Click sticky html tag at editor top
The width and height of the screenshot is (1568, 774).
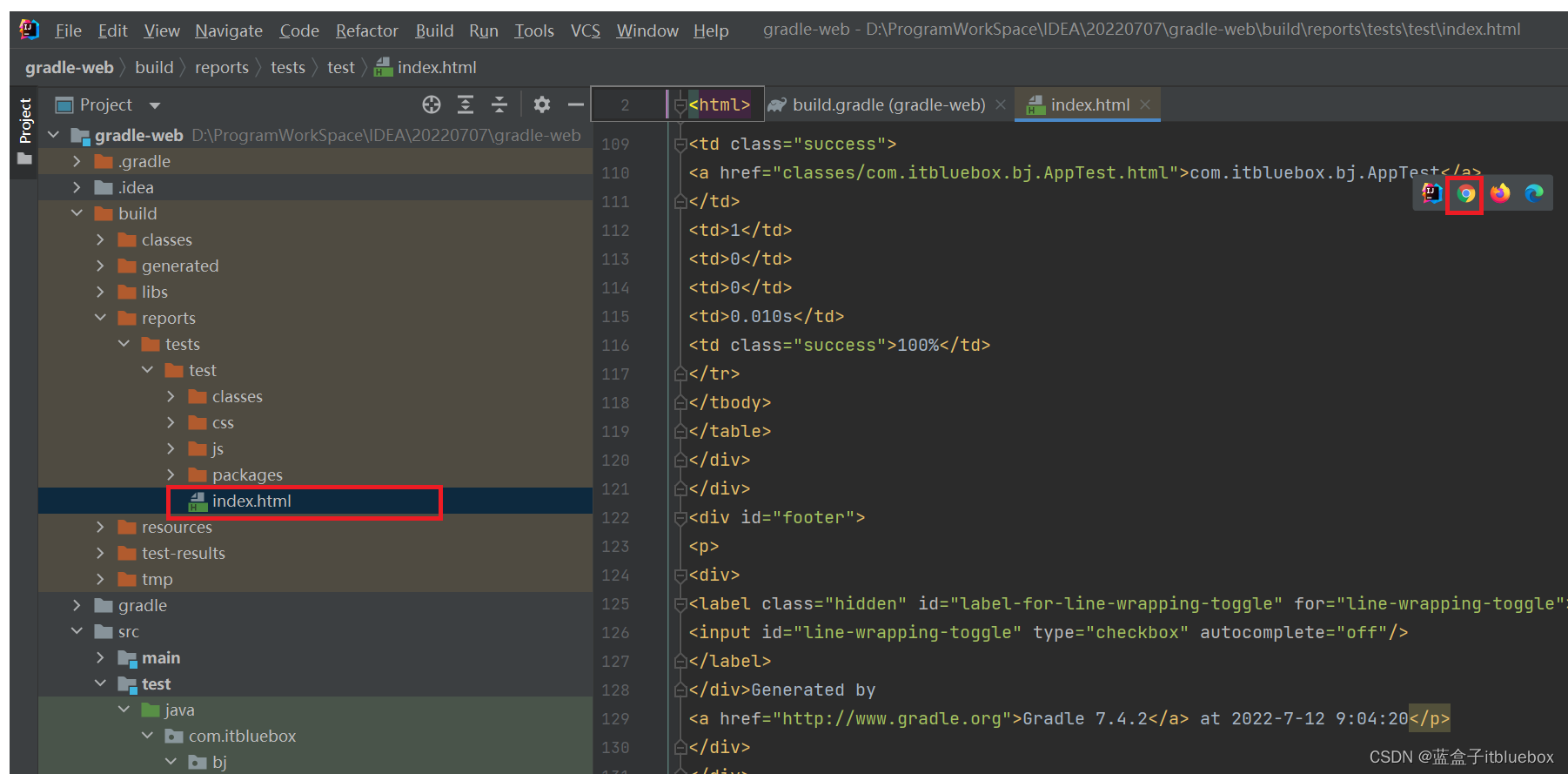pos(719,105)
